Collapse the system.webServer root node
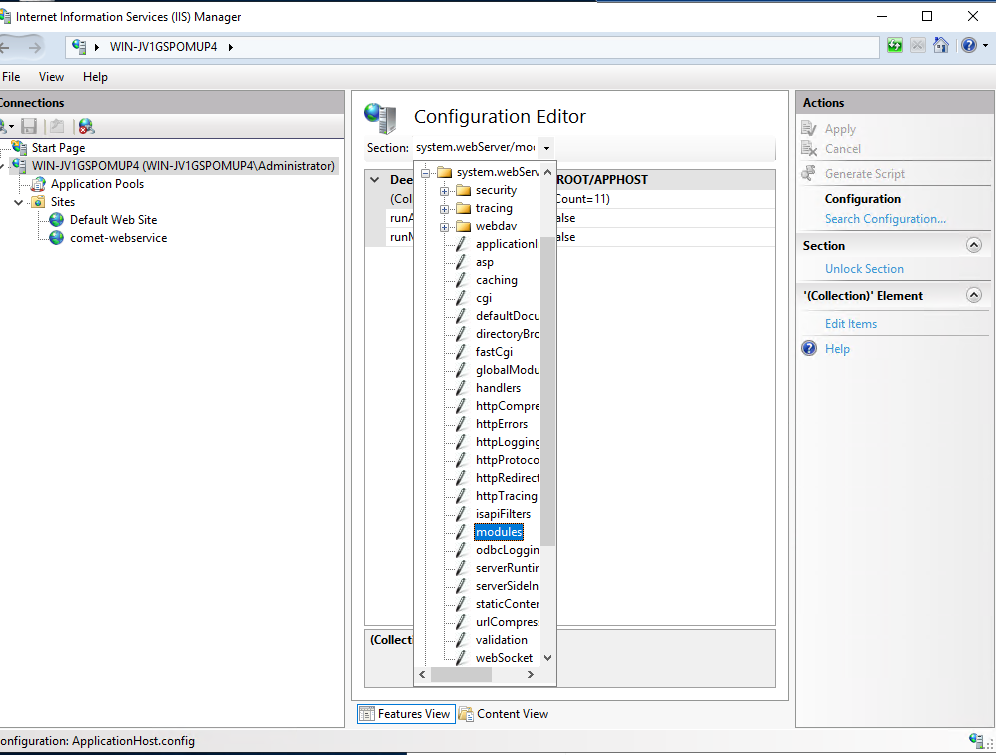Screen dimensions: 996x755 pos(426,173)
